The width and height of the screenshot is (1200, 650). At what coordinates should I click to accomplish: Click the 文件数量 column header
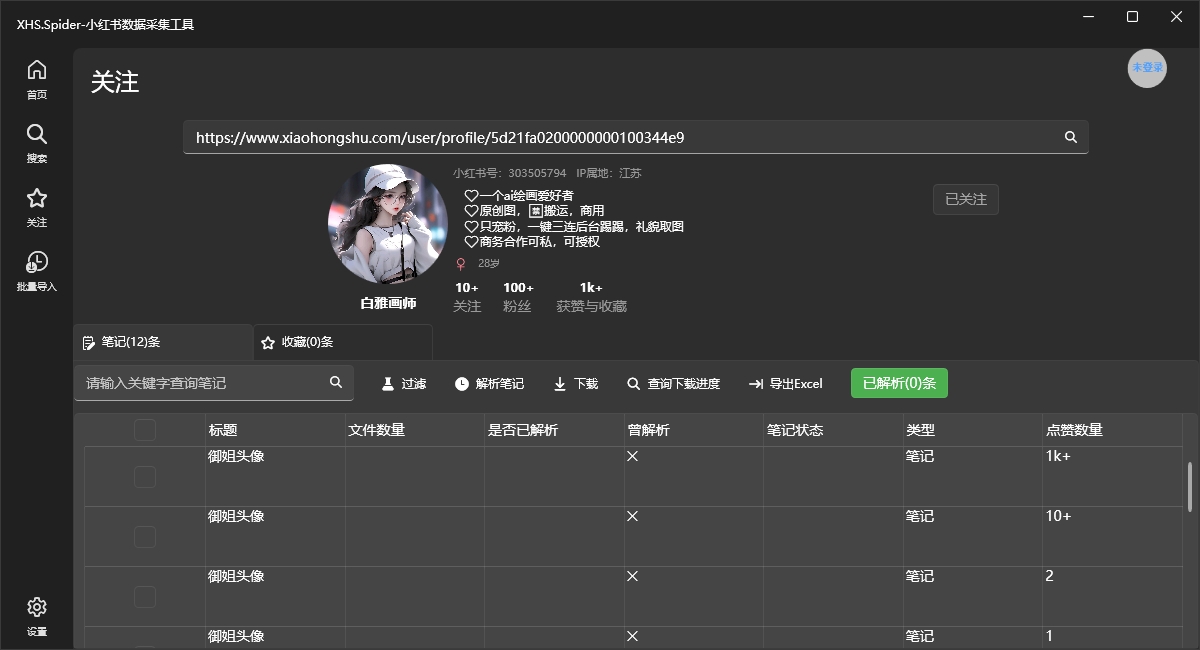pyautogui.click(x=415, y=430)
